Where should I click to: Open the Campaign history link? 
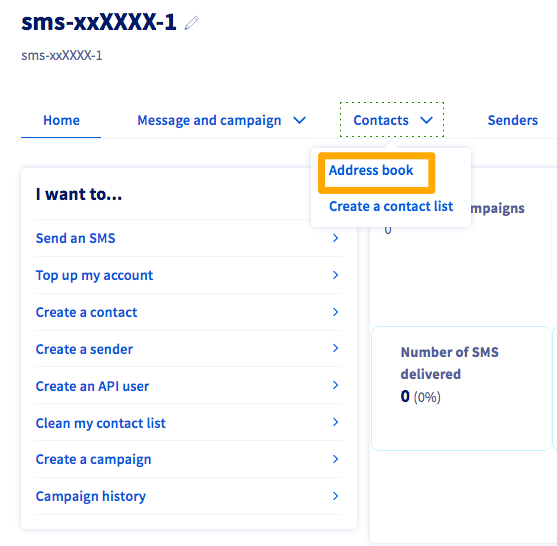(x=91, y=497)
